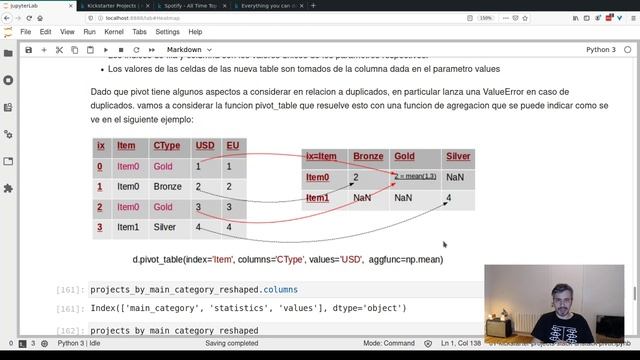The height and width of the screenshot is (360, 640).
Task: Open the Commands palette sidebar icon
Action: (8, 107)
